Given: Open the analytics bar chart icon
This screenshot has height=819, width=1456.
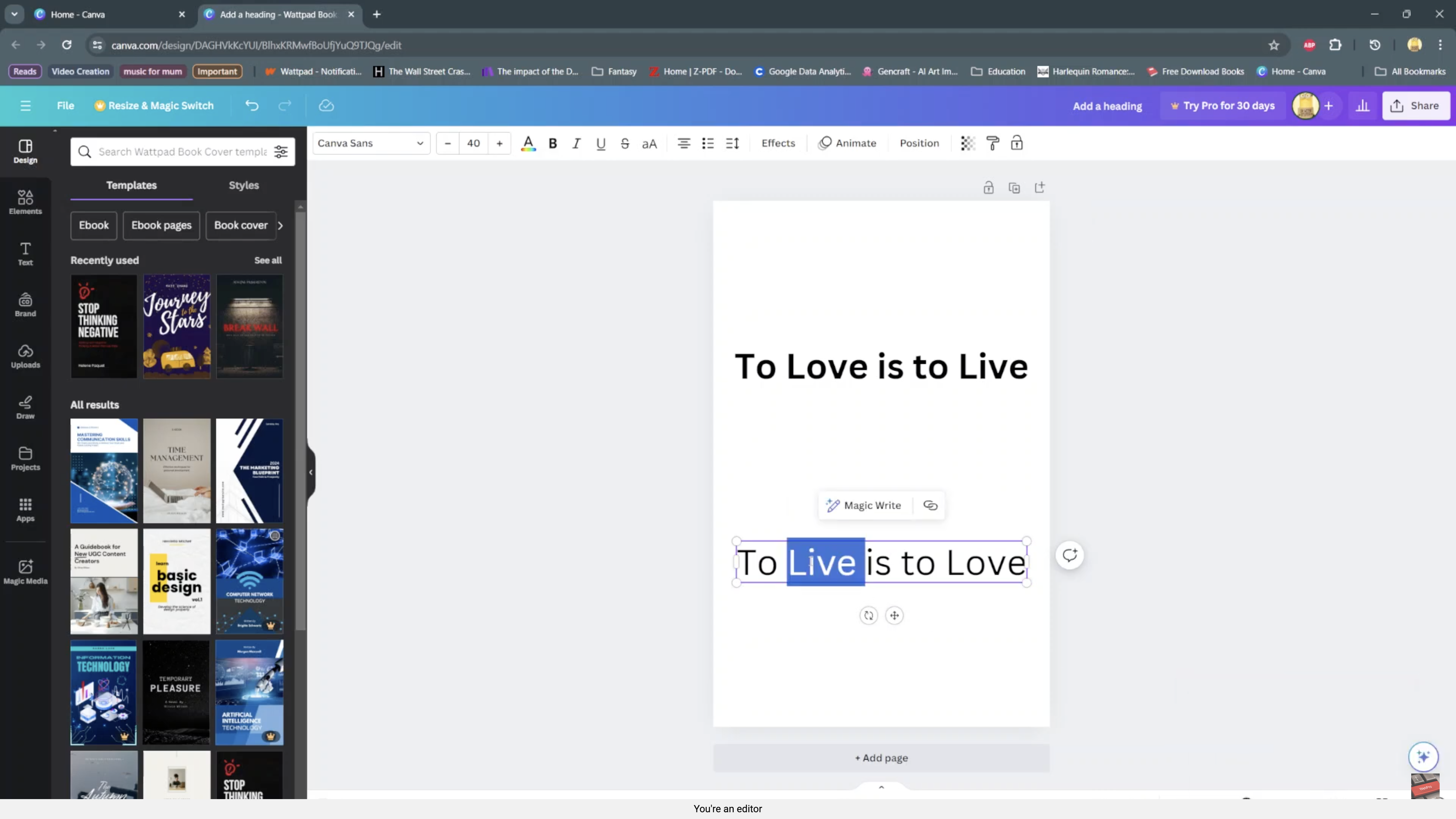Looking at the screenshot, I should 1362,106.
